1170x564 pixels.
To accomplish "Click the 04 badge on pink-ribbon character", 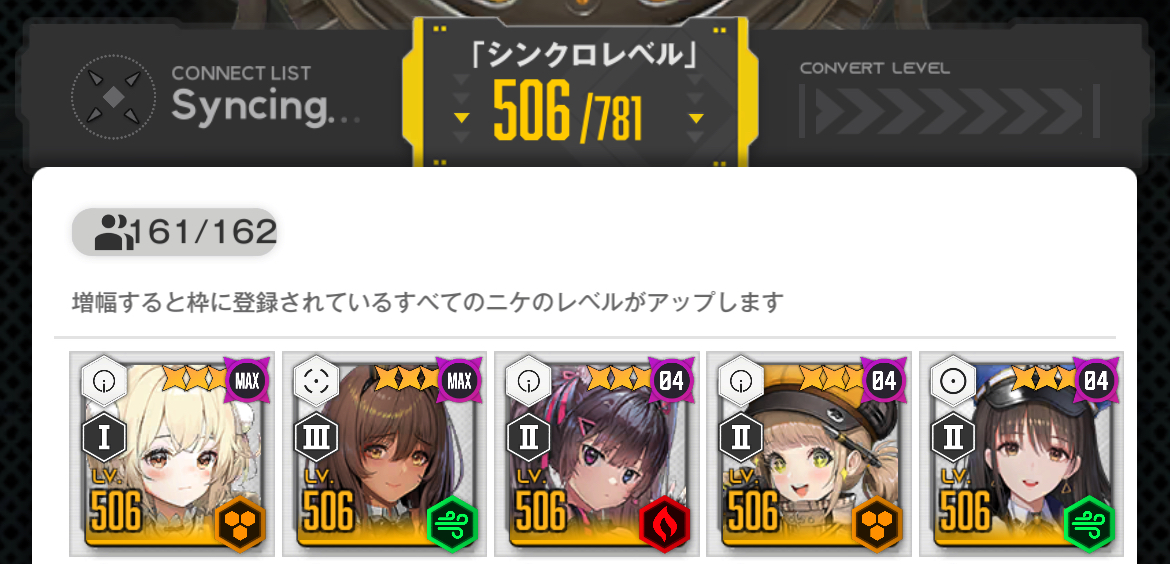I will [672, 381].
